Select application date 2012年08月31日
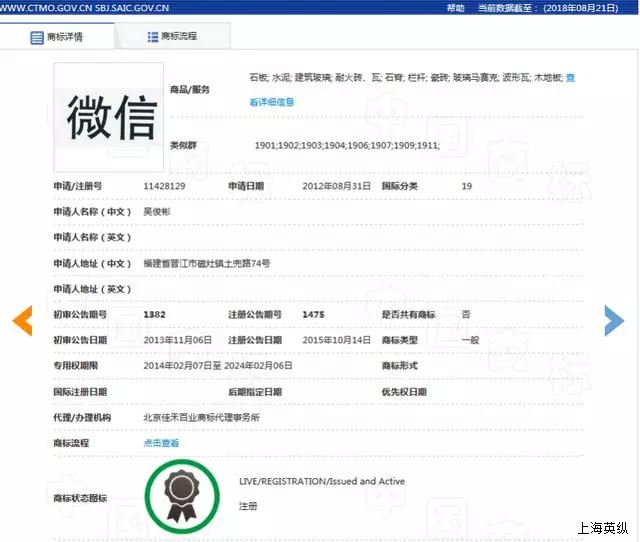Viewport: 640px width, 542px height. (x=336, y=186)
